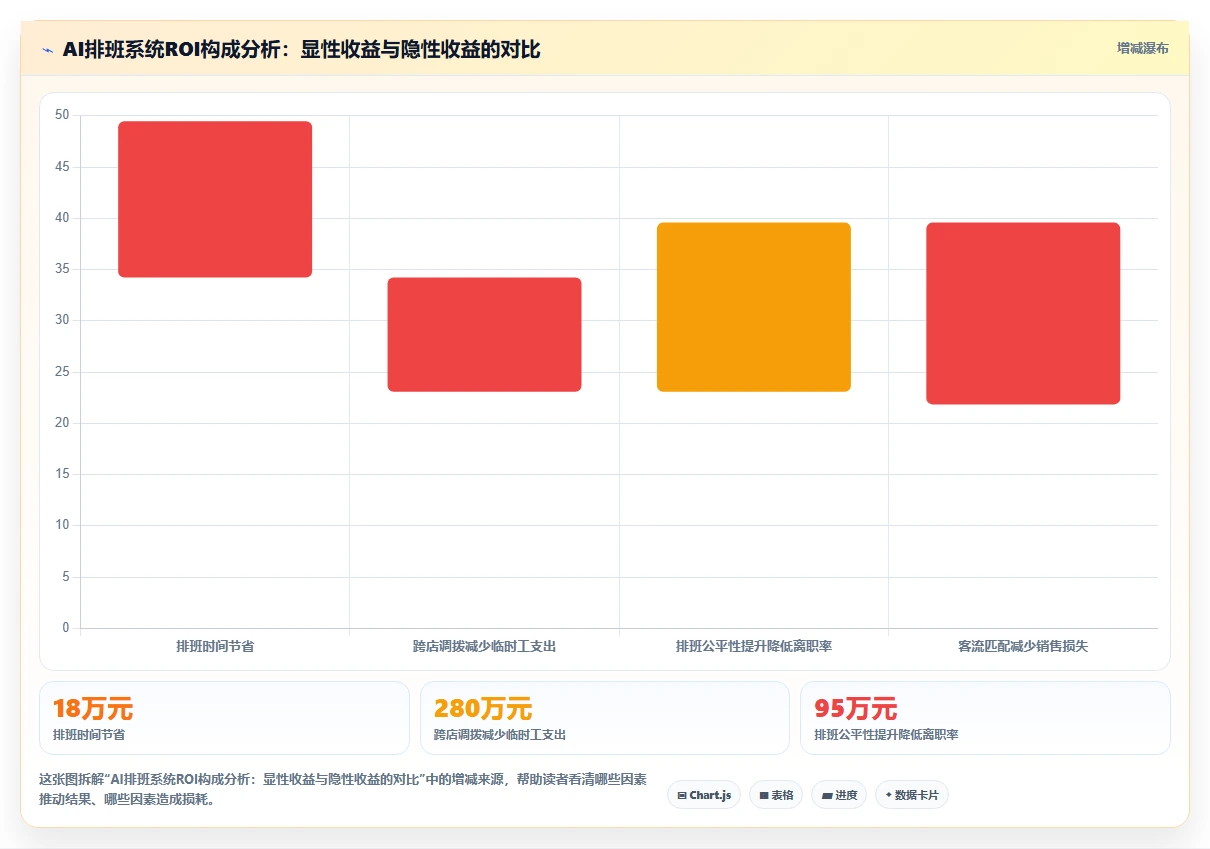
Task: Click the 跨店调拨减少临时工支出 caption in the second card
Action: 500,735
